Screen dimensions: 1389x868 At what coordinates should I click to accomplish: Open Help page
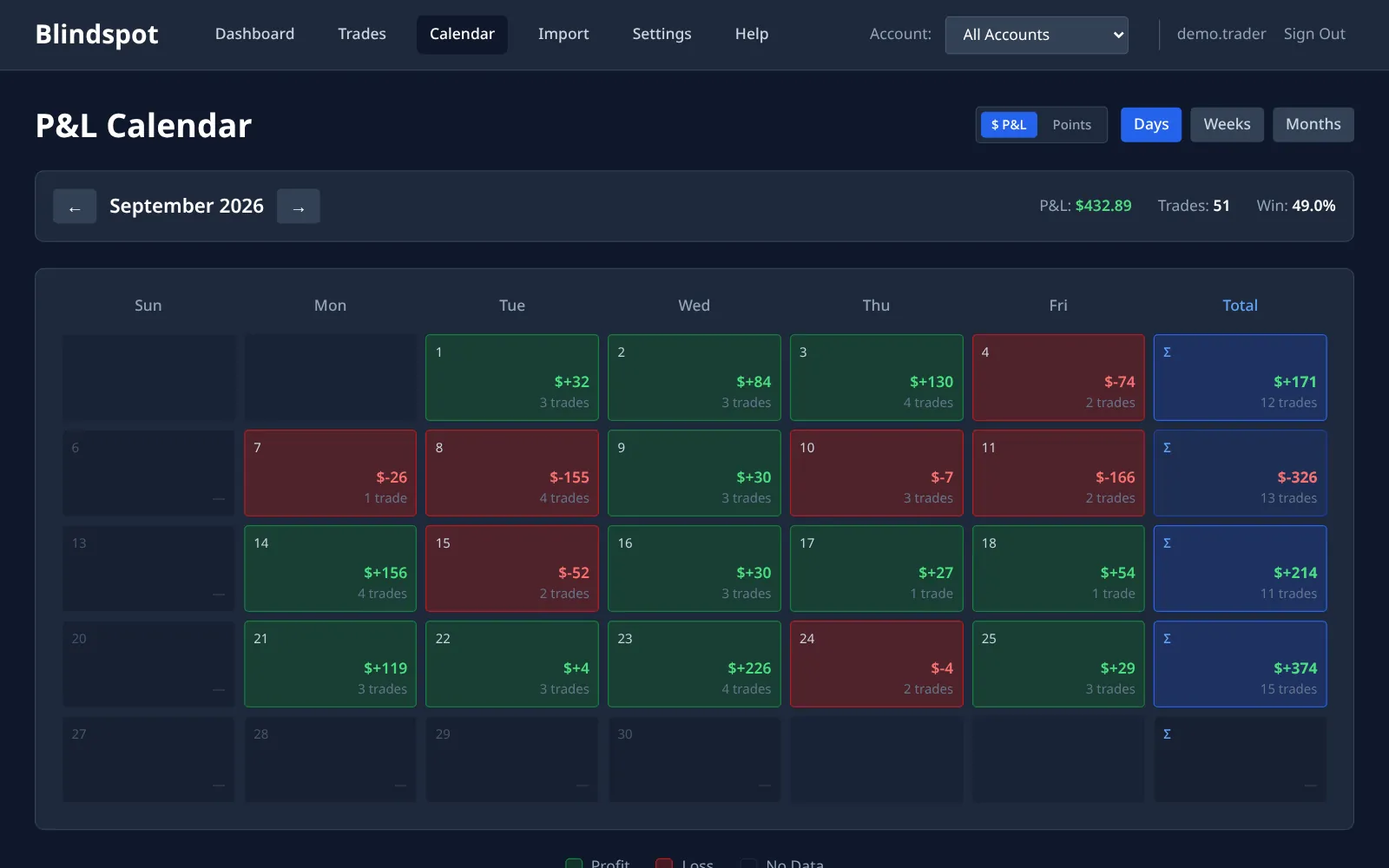pyautogui.click(x=752, y=35)
